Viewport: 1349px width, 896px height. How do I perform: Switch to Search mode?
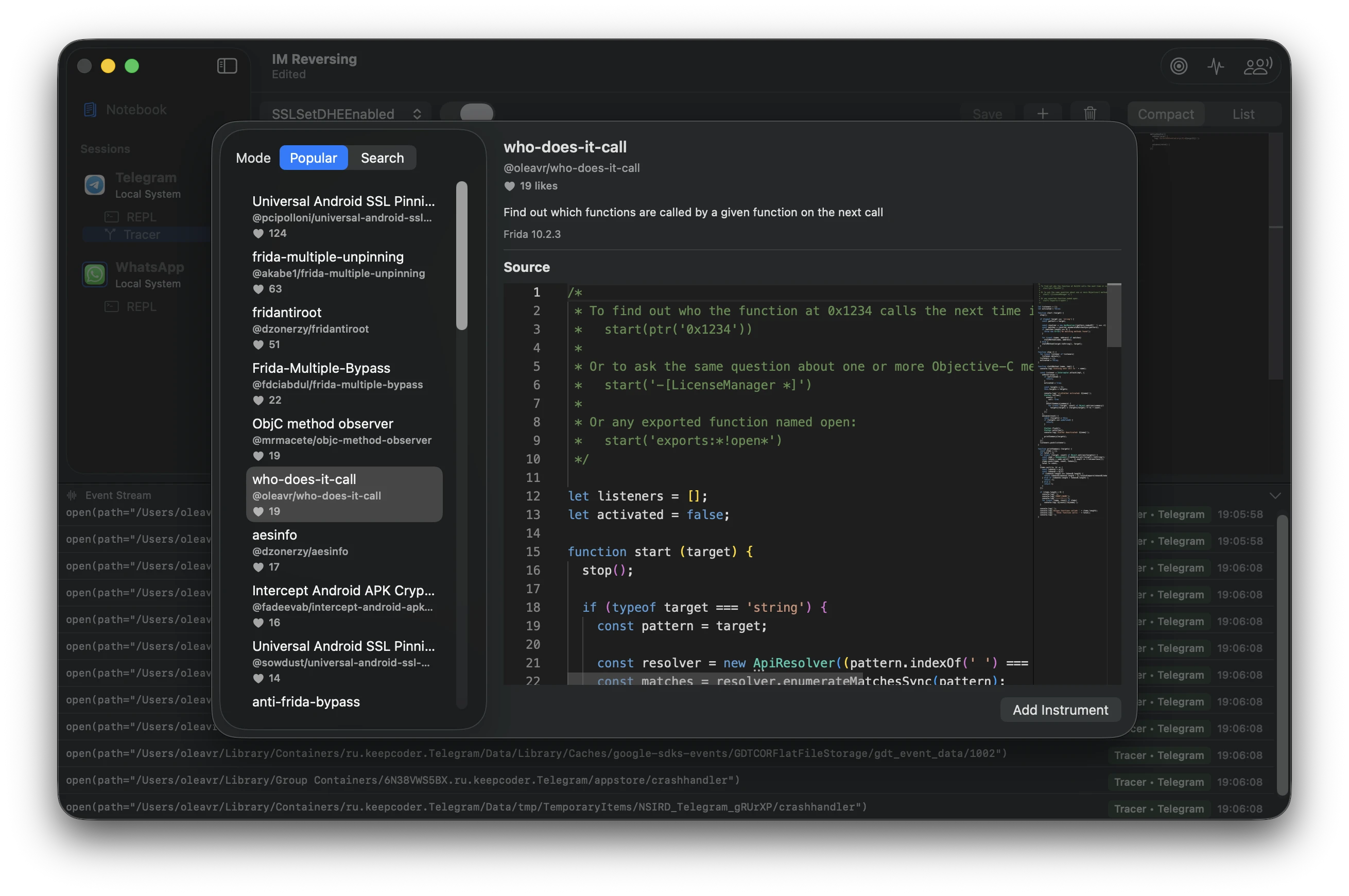click(382, 158)
